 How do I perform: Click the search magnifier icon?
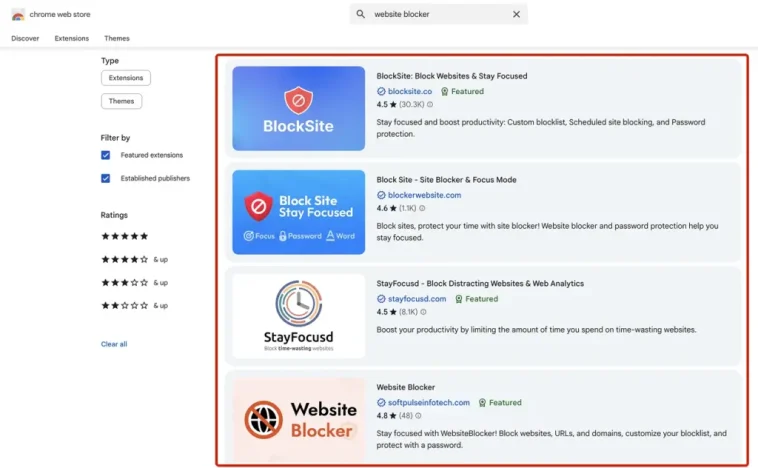pyautogui.click(x=361, y=14)
